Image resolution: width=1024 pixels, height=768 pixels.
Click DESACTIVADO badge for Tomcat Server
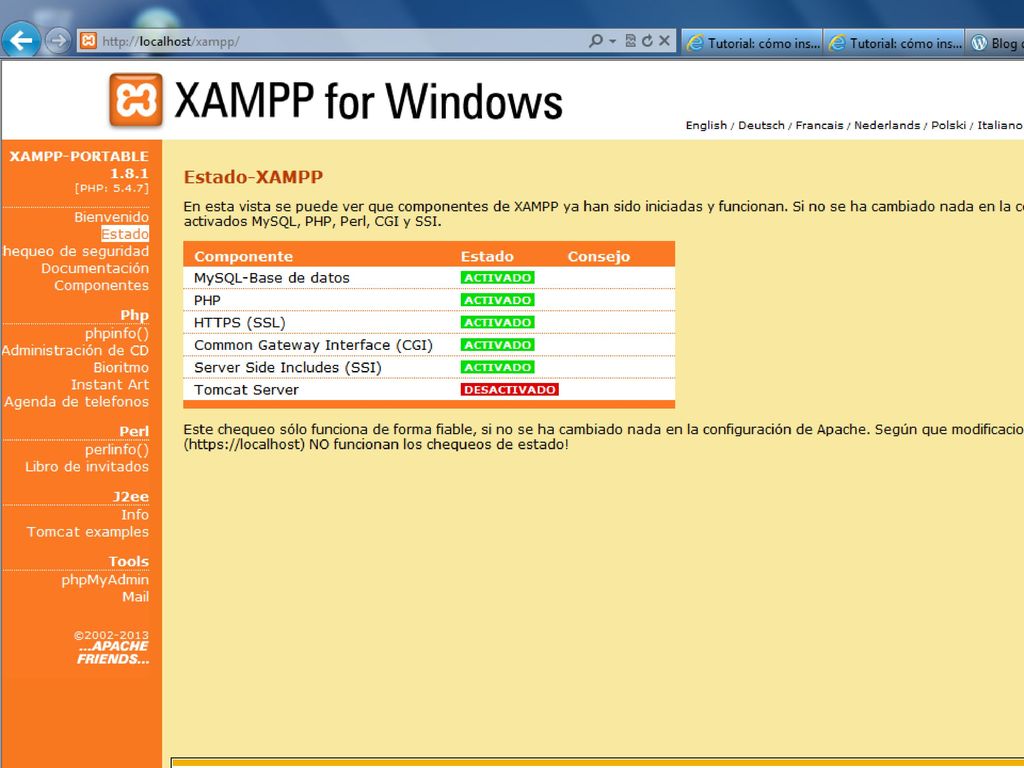[x=509, y=390]
